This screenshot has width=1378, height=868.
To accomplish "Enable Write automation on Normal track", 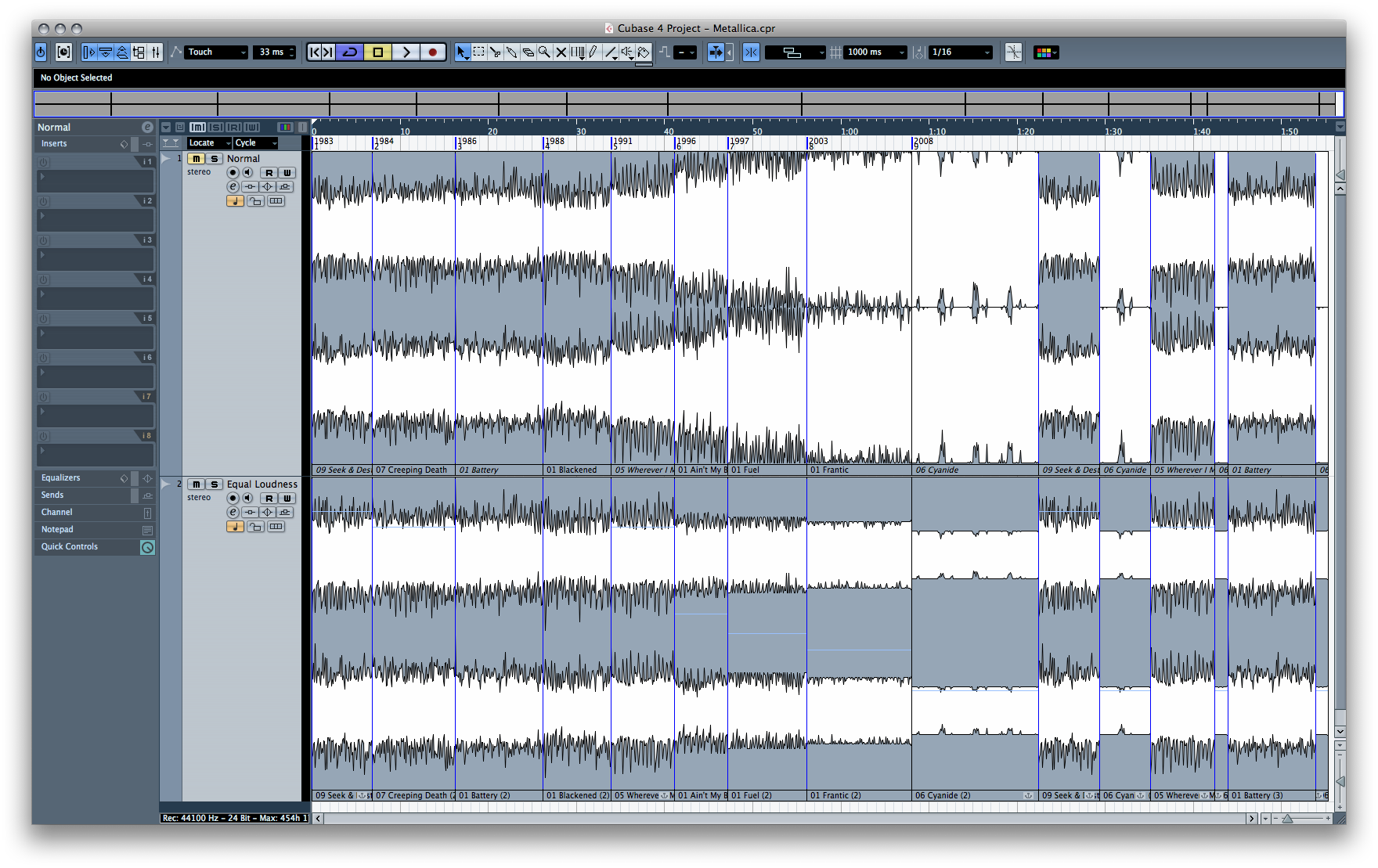I will pyautogui.click(x=287, y=173).
